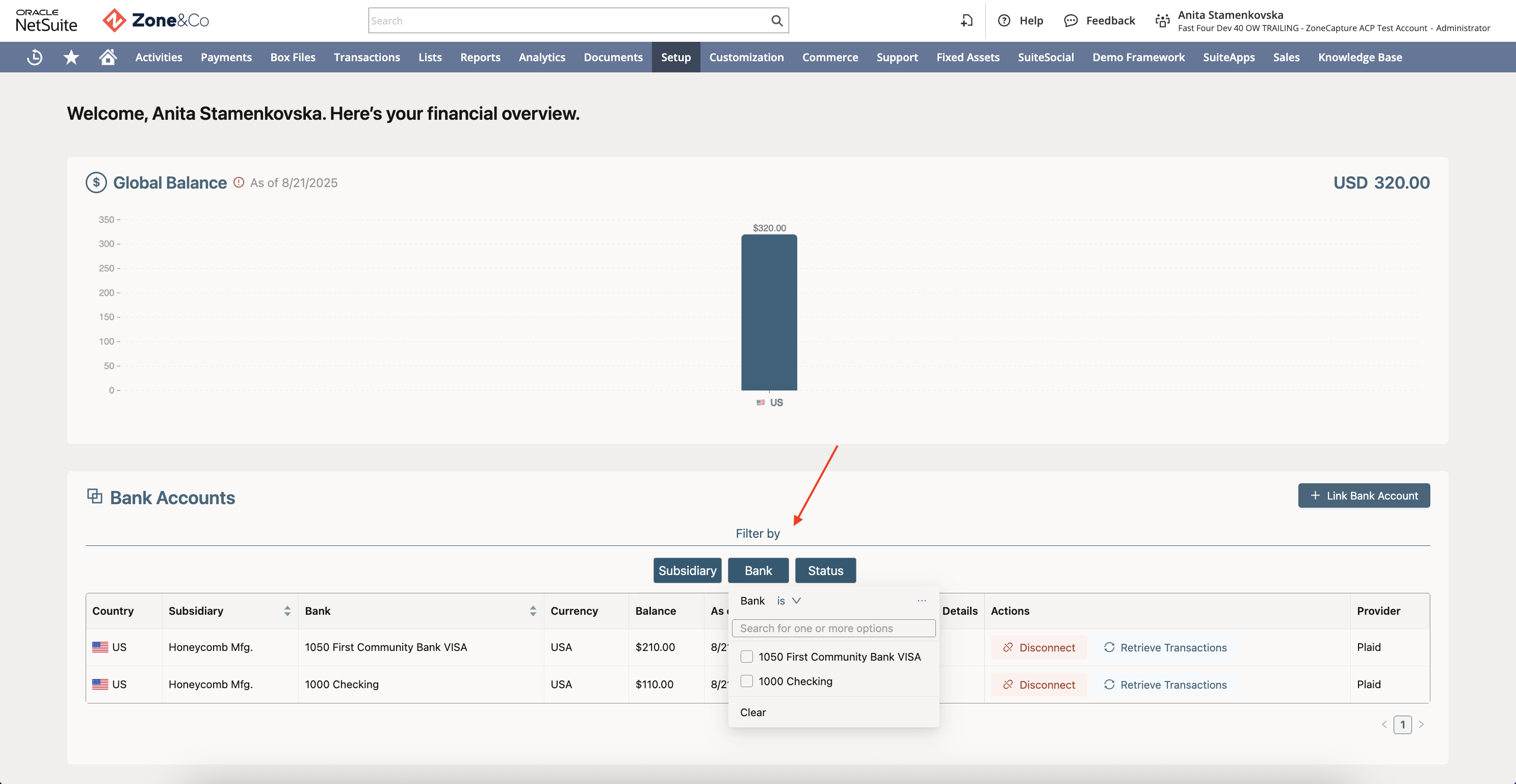Click the US bar in balance chart
The height and width of the screenshot is (784, 1516).
[769, 312]
